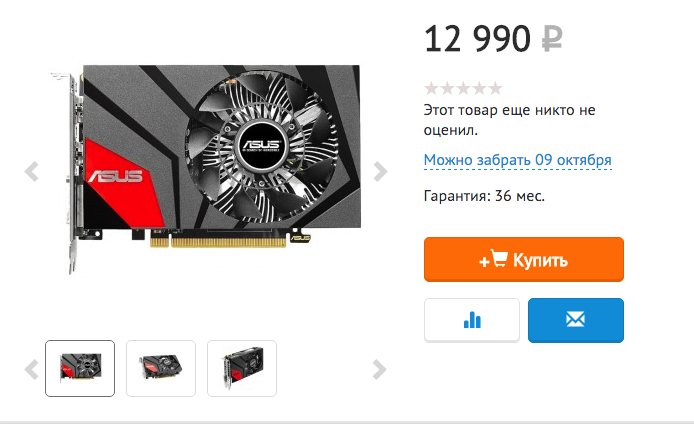Rate the product one star
This screenshot has height=424, width=694.
click(x=432, y=89)
